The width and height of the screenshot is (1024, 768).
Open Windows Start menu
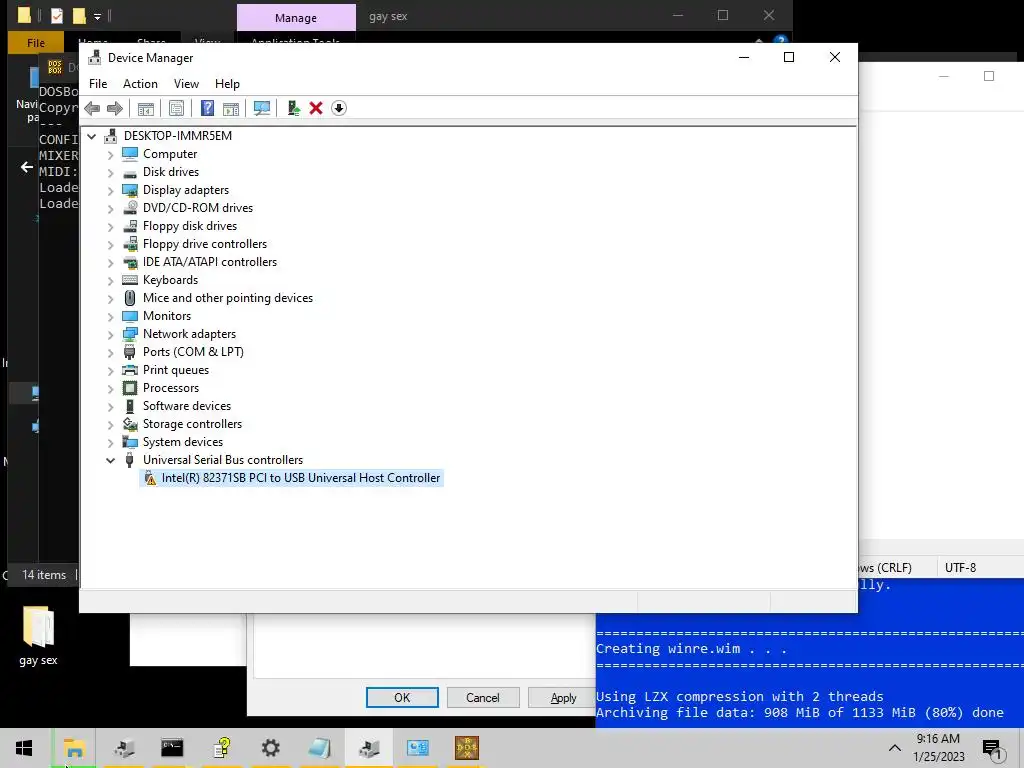[x=24, y=748]
